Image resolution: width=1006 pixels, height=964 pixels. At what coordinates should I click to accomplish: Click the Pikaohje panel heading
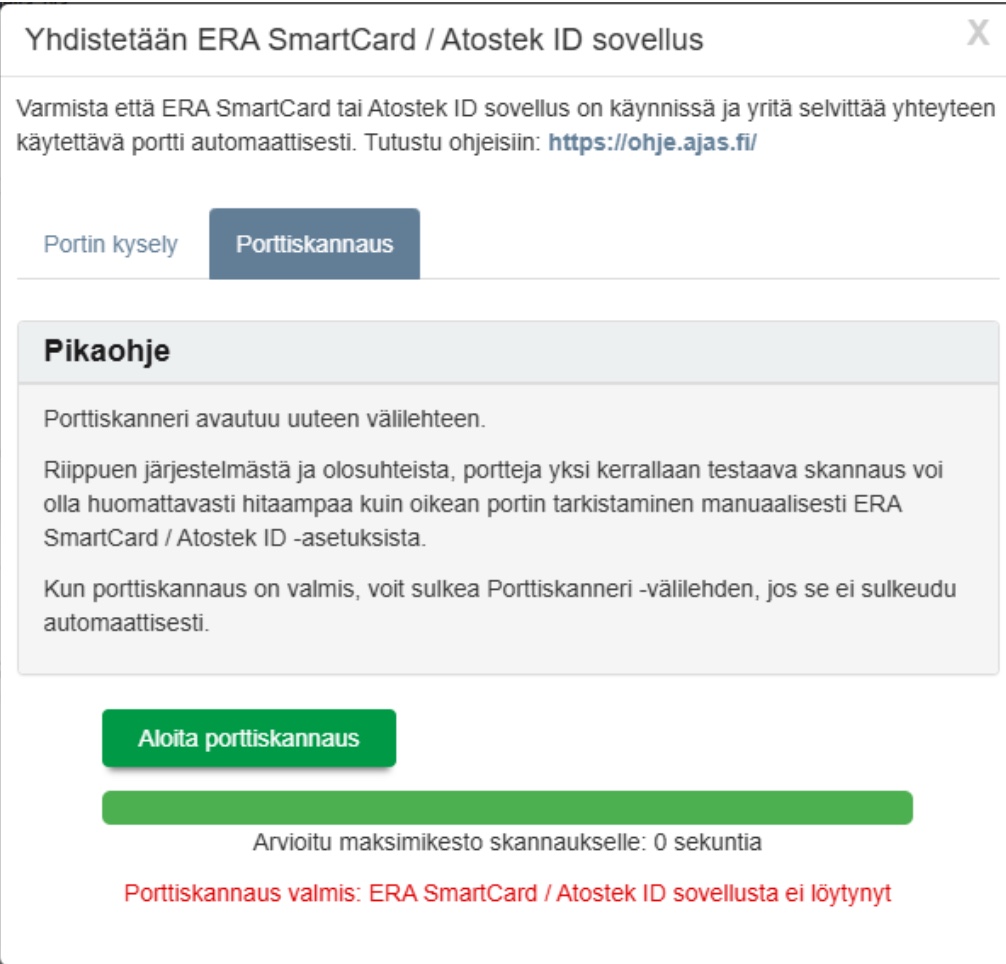pos(107,353)
